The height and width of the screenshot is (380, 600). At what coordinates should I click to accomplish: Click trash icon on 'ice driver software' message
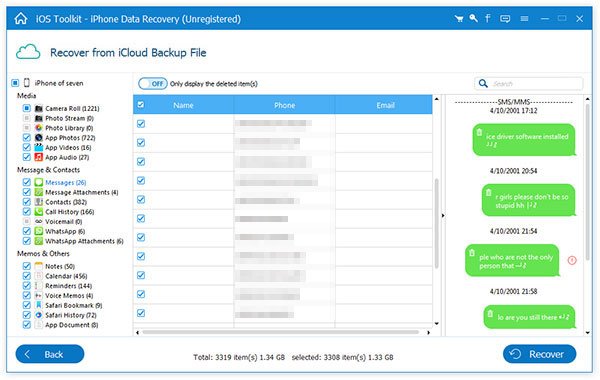click(479, 132)
